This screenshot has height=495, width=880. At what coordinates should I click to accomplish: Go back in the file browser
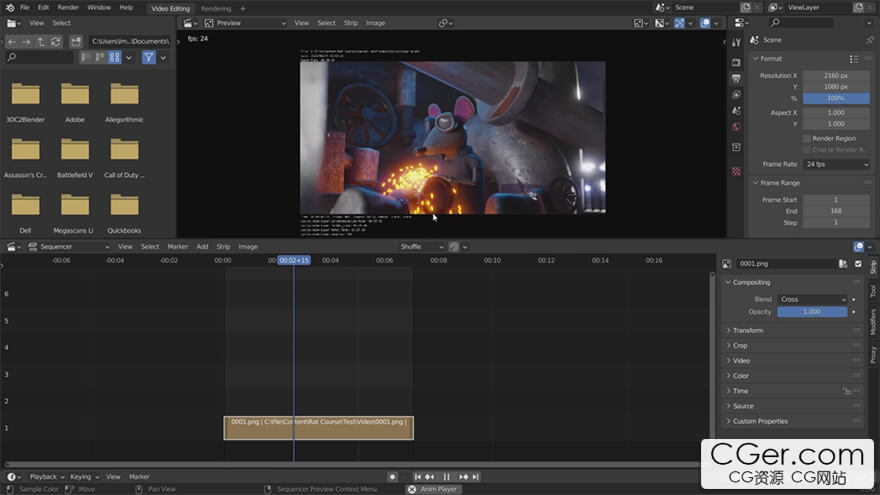pos(12,42)
